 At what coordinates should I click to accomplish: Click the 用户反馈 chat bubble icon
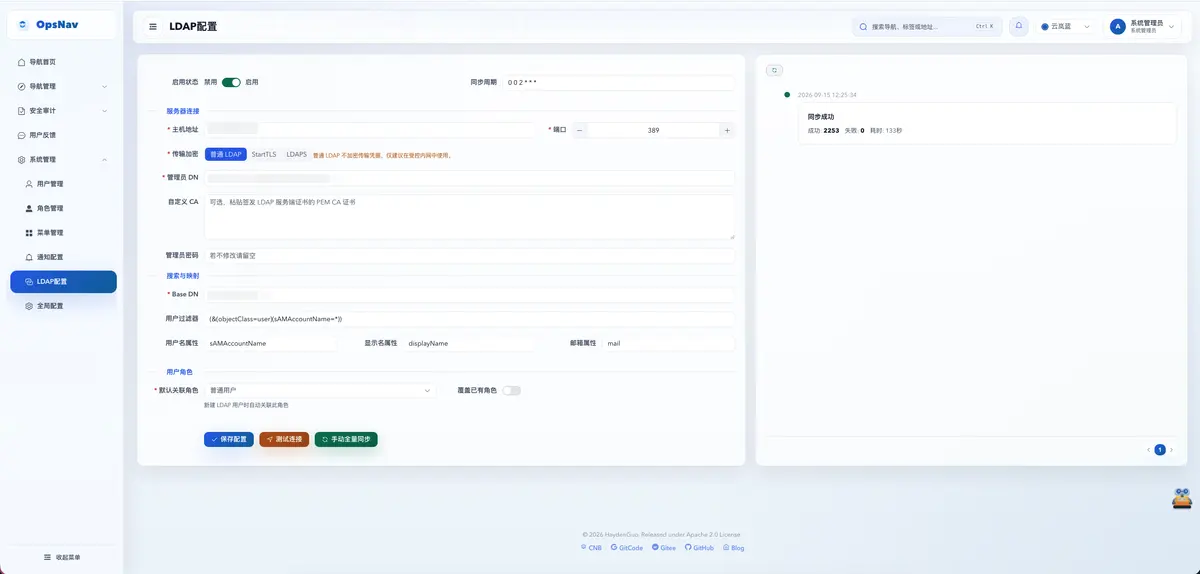22,135
